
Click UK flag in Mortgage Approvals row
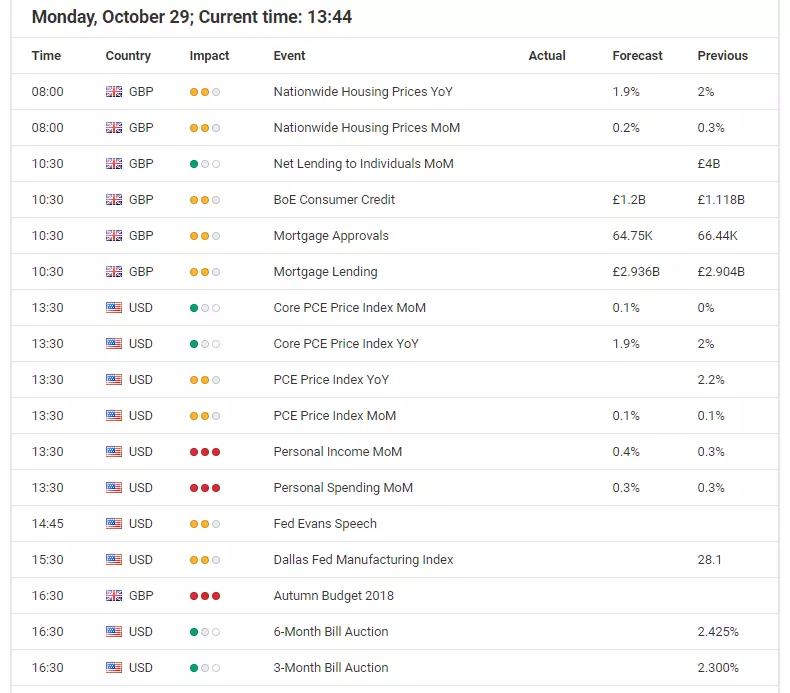(x=114, y=236)
